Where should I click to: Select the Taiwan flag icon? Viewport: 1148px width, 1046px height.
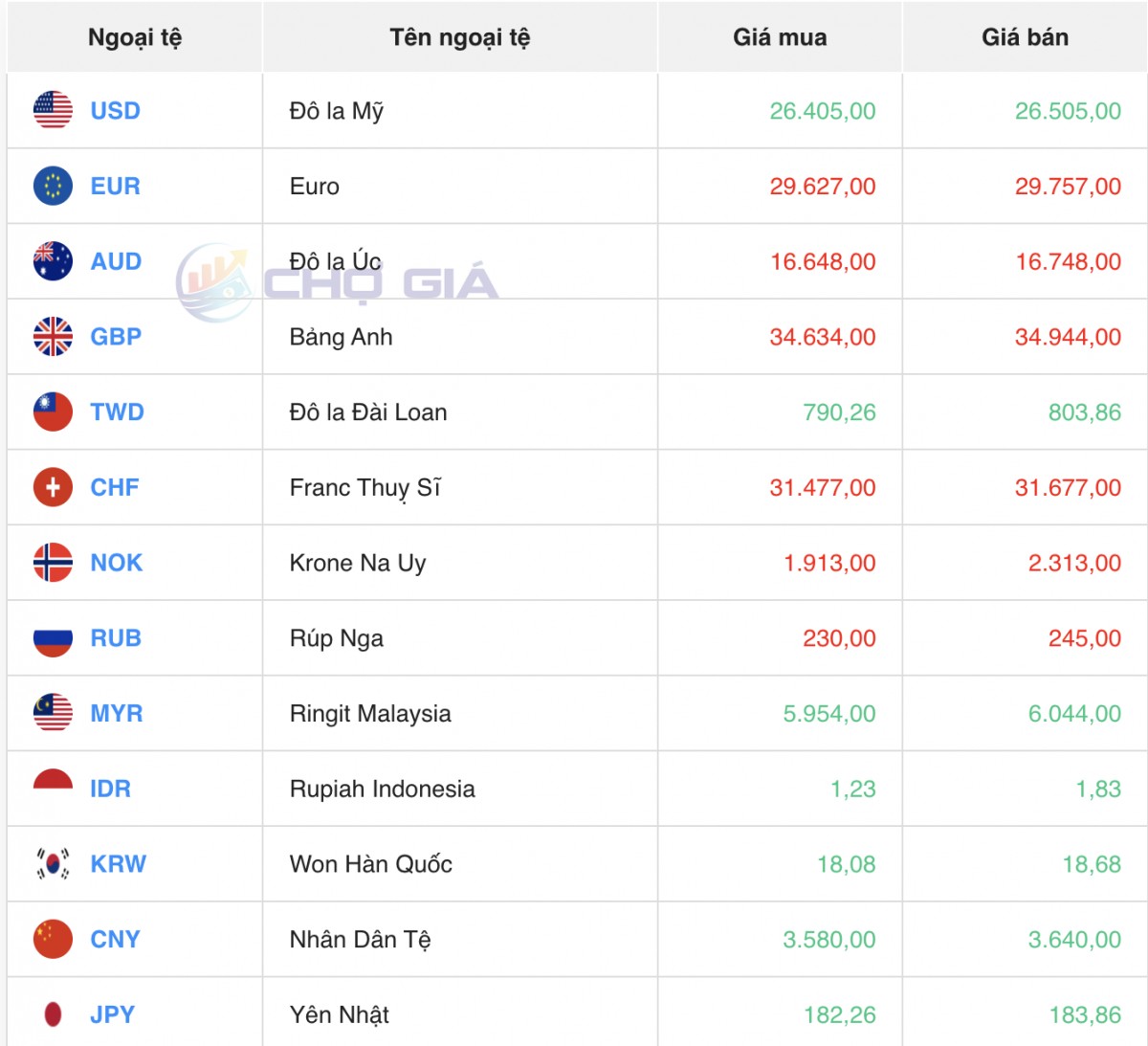coord(53,412)
